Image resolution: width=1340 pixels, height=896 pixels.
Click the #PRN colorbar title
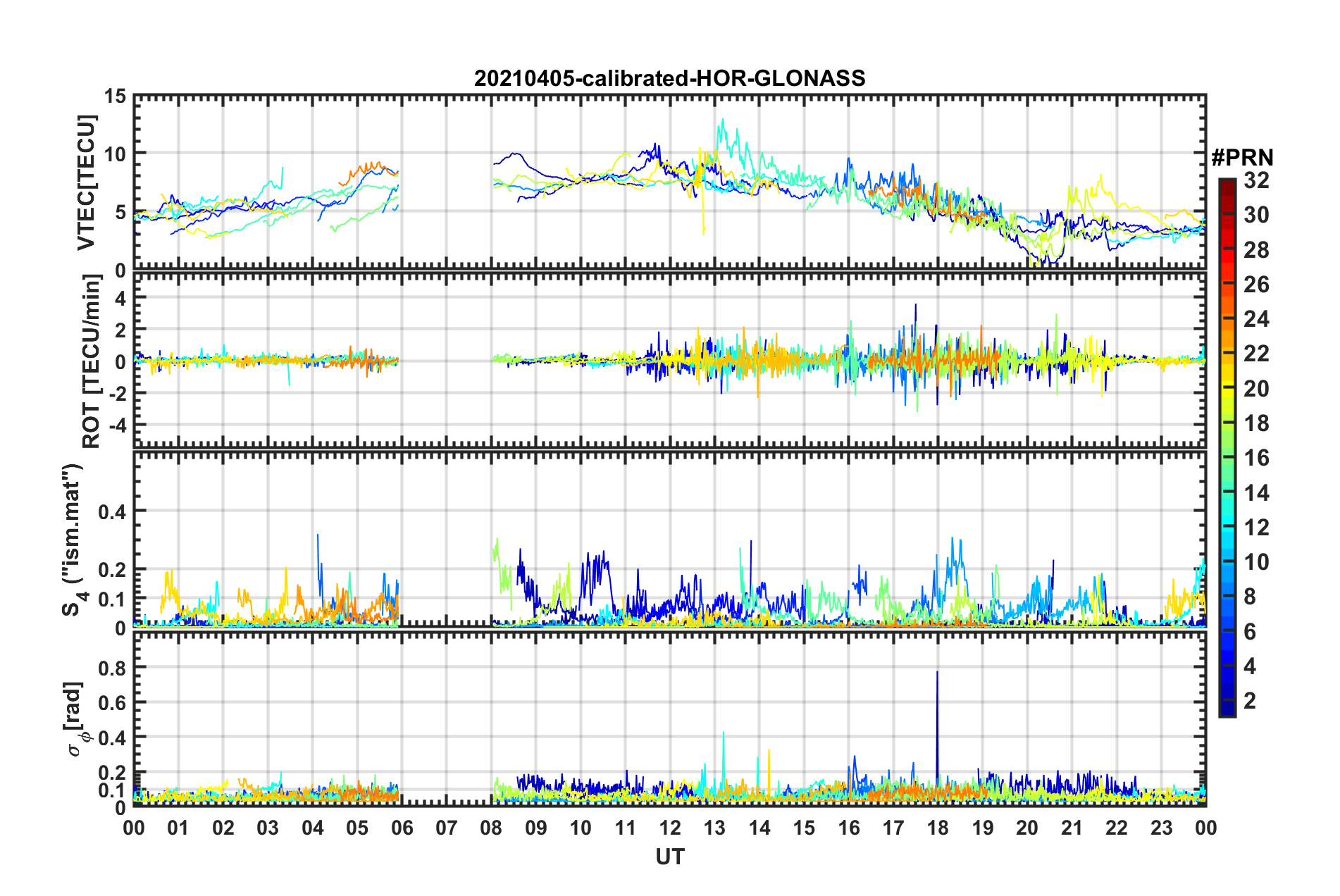click(x=1242, y=158)
